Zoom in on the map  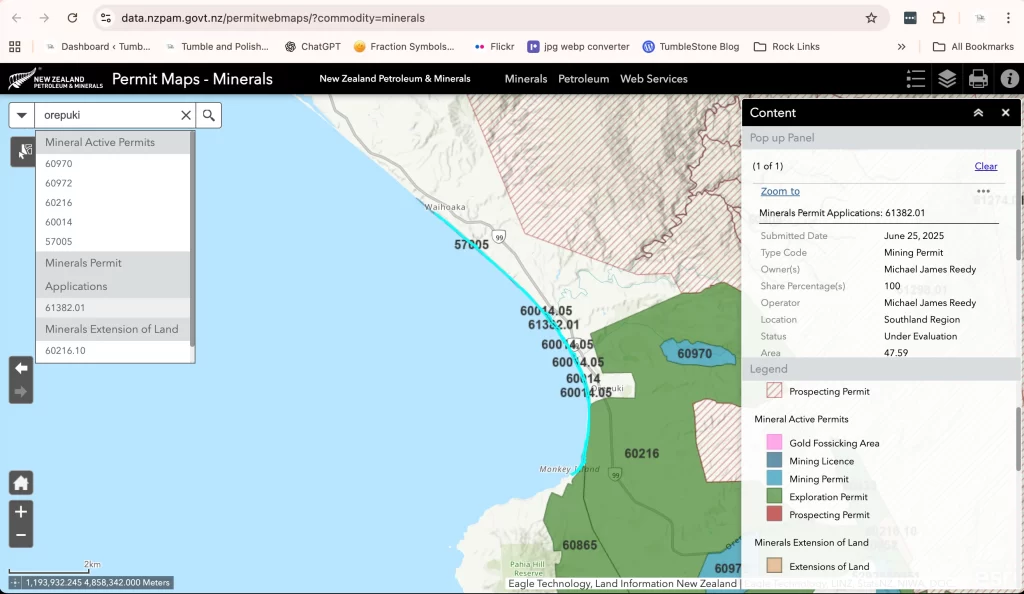[21, 511]
